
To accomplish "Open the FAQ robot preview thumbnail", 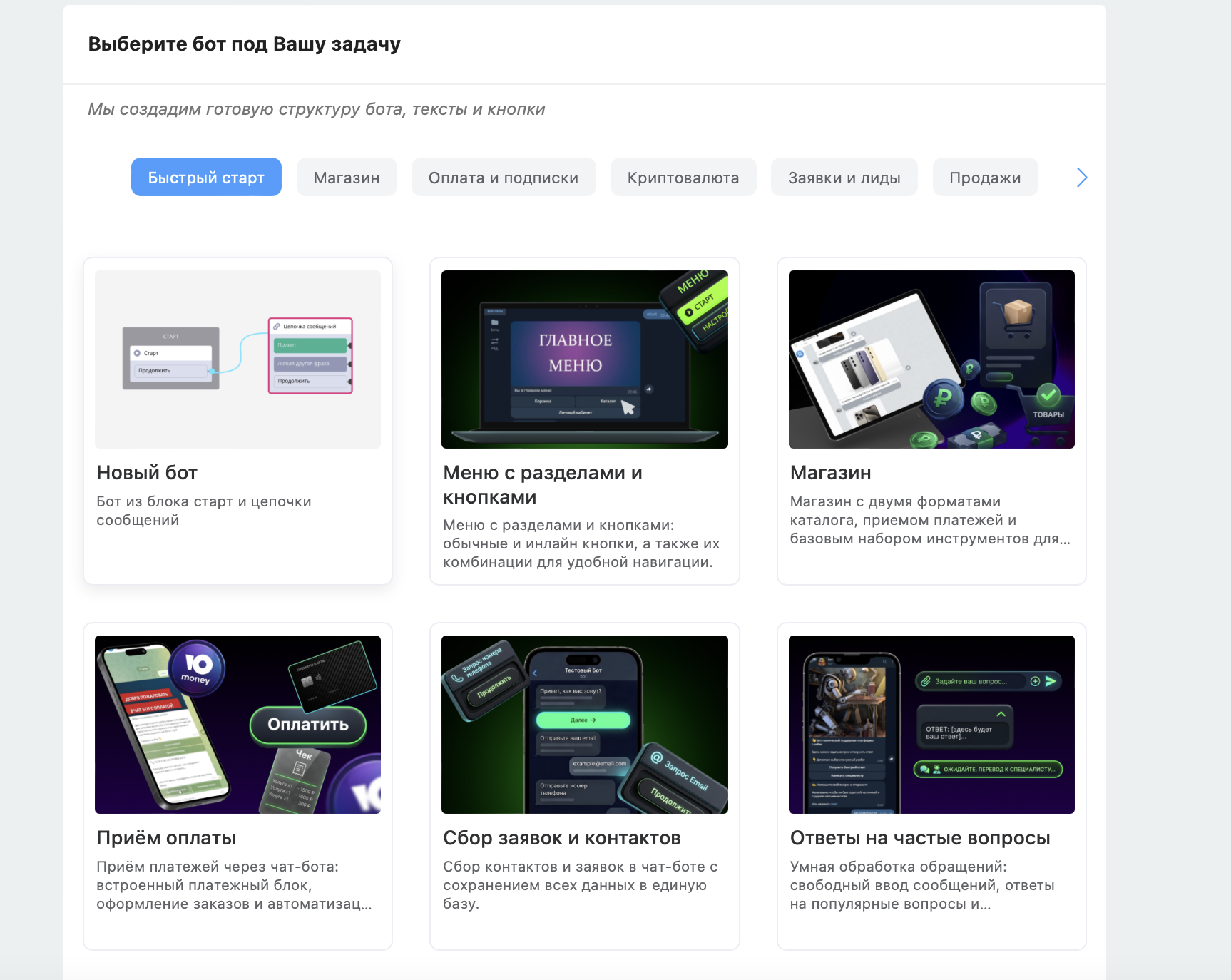I will click(931, 725).
